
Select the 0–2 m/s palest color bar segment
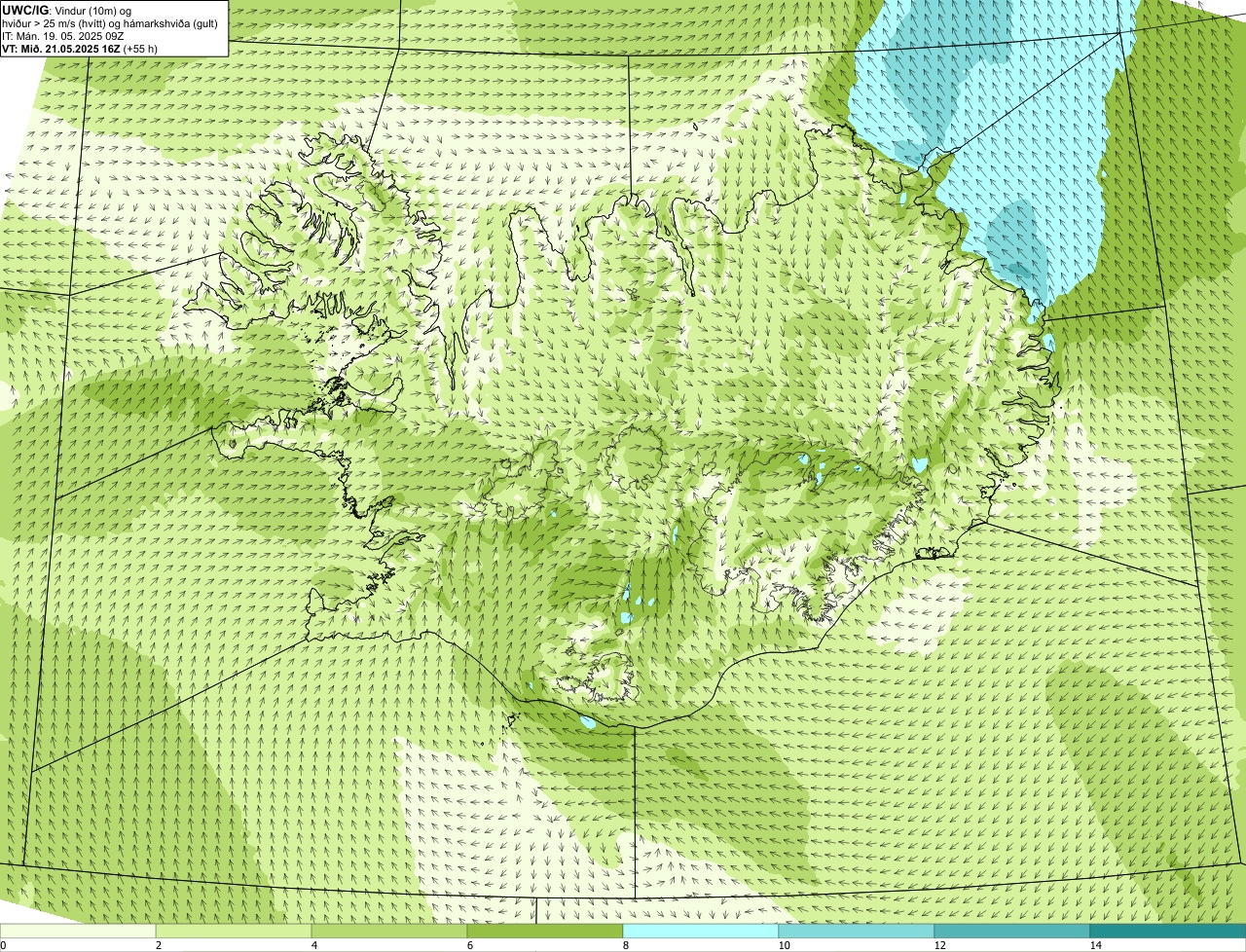click(x=78, y=932)
